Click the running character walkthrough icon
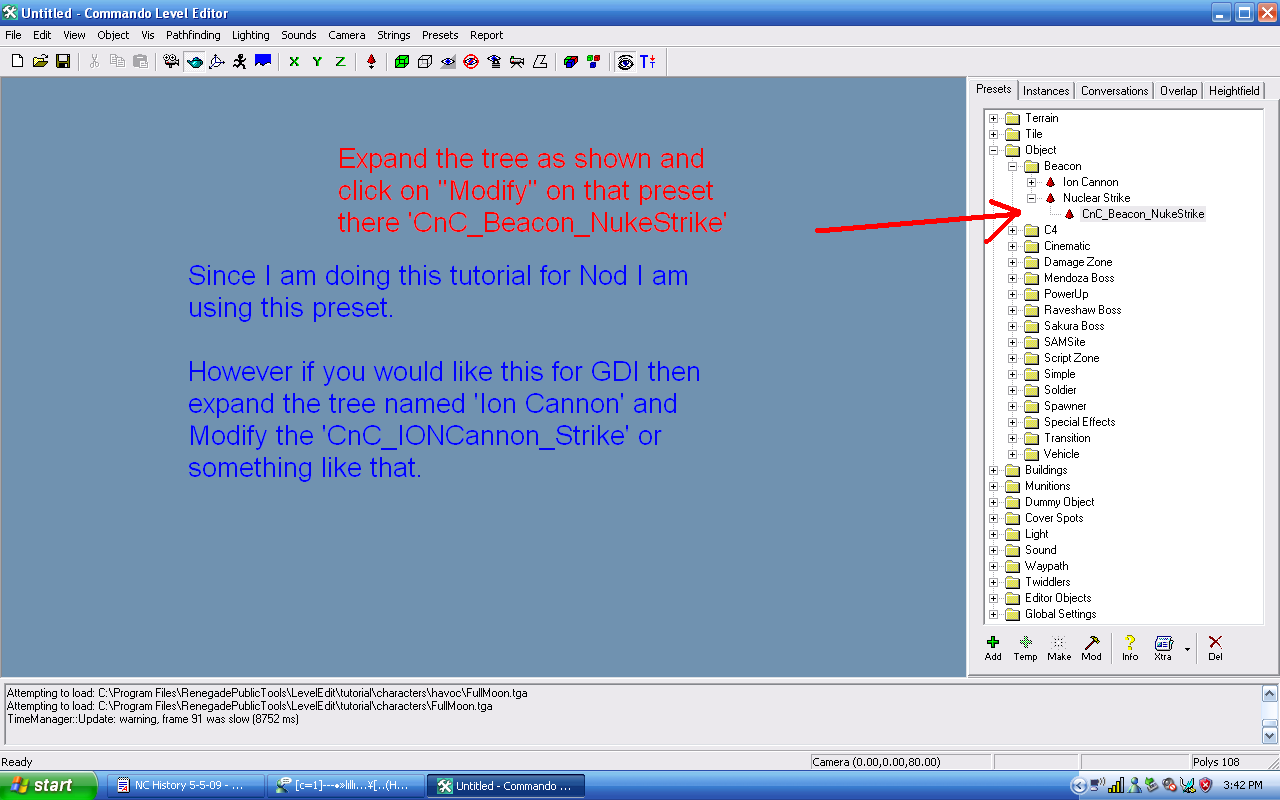 pos(240,62)
